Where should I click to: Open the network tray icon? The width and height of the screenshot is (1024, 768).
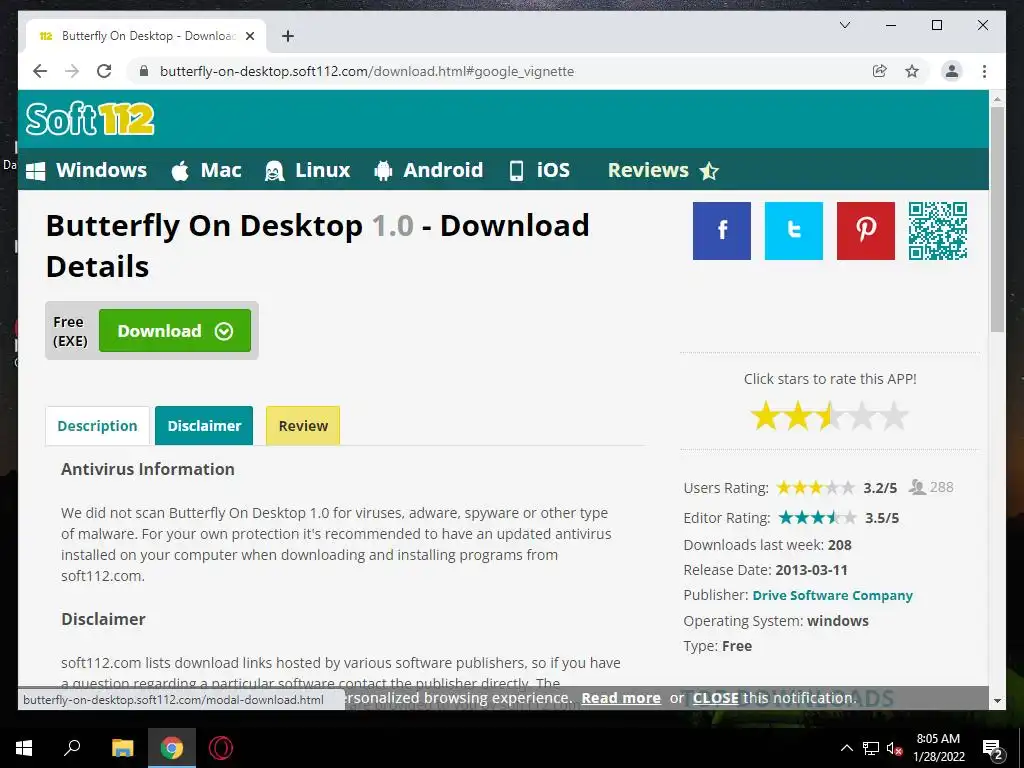tap(871, 748)
